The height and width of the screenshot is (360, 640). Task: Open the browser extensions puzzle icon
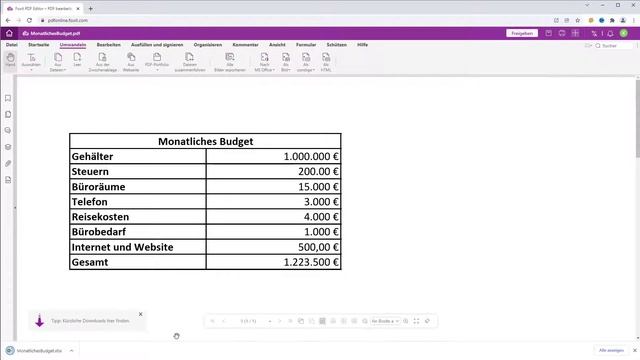(x=612, y=20)
